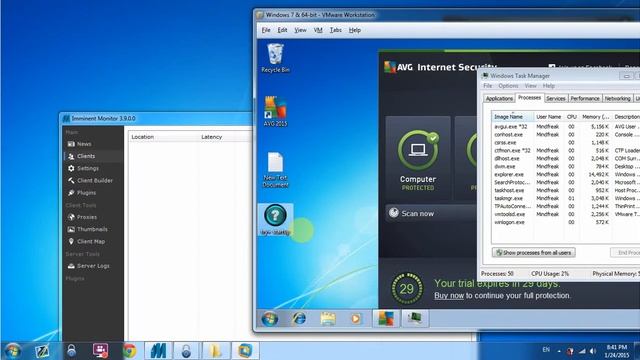This screenshot has width=640, height=360.
Task: Select dwm.exe process row
Action: 565,167
